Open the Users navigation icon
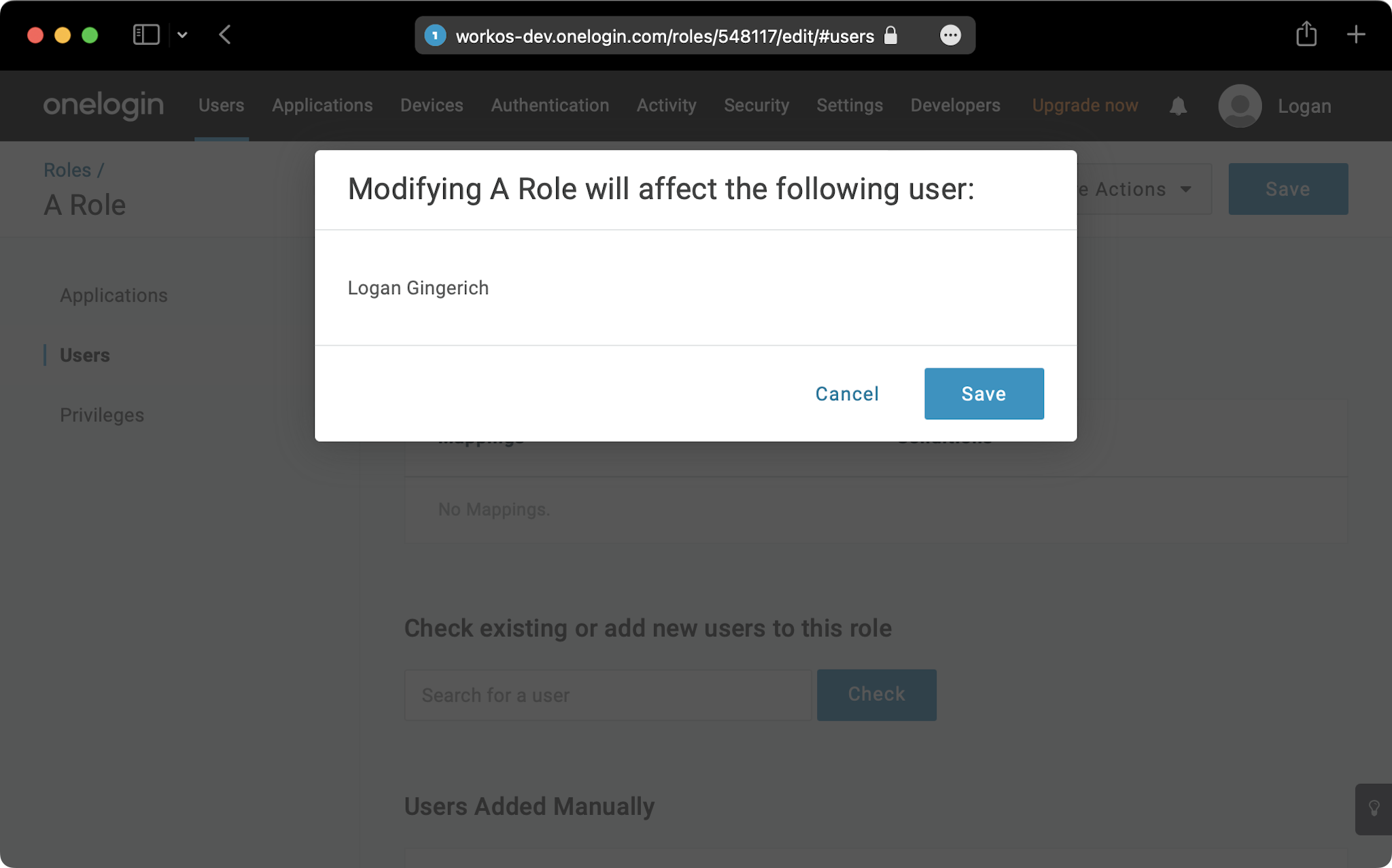Viewport: 1392px width, 868px height. [x=221, y=105]
